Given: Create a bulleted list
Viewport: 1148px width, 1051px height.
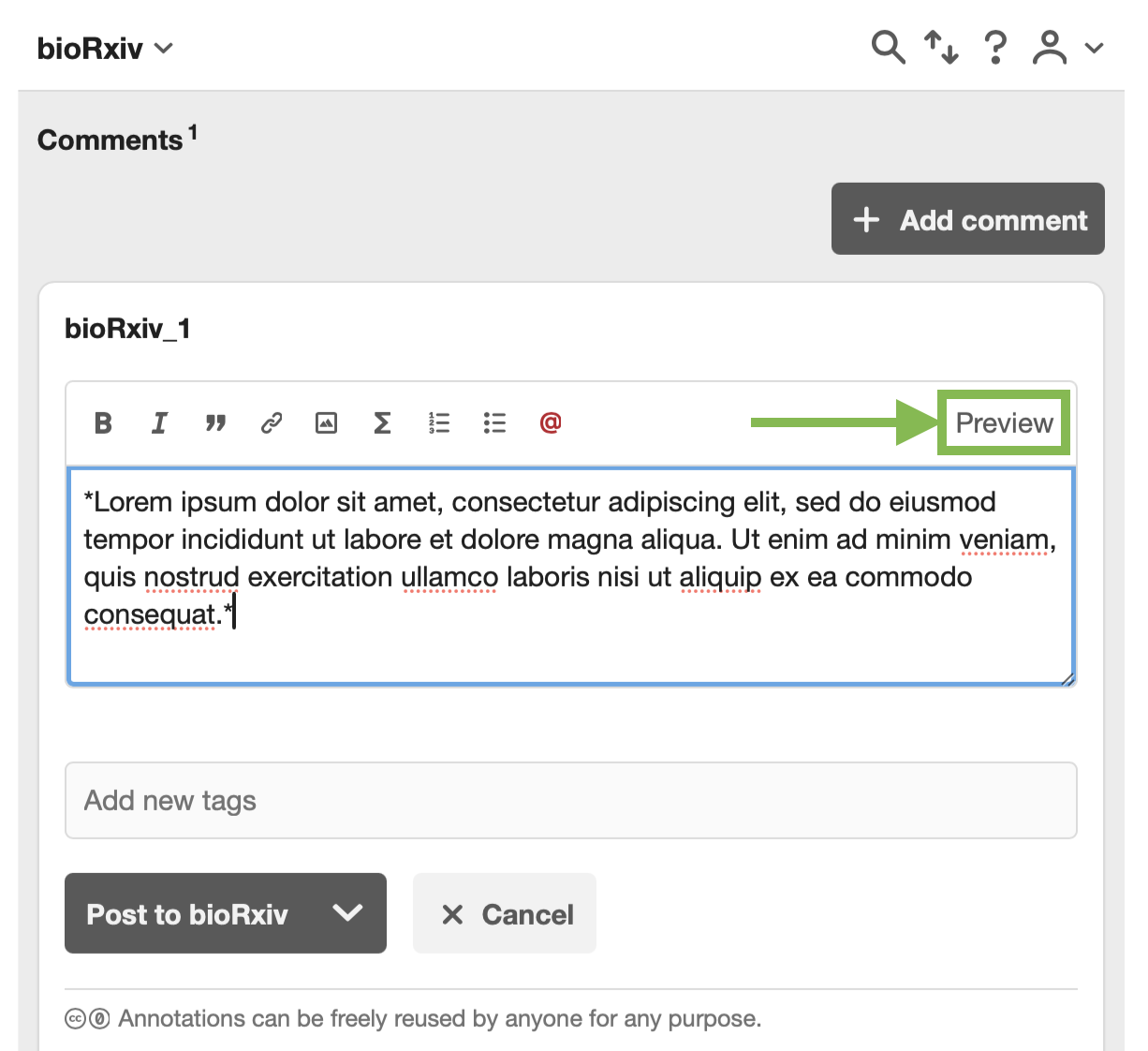Looking at the screenshot, I should 494,423.
